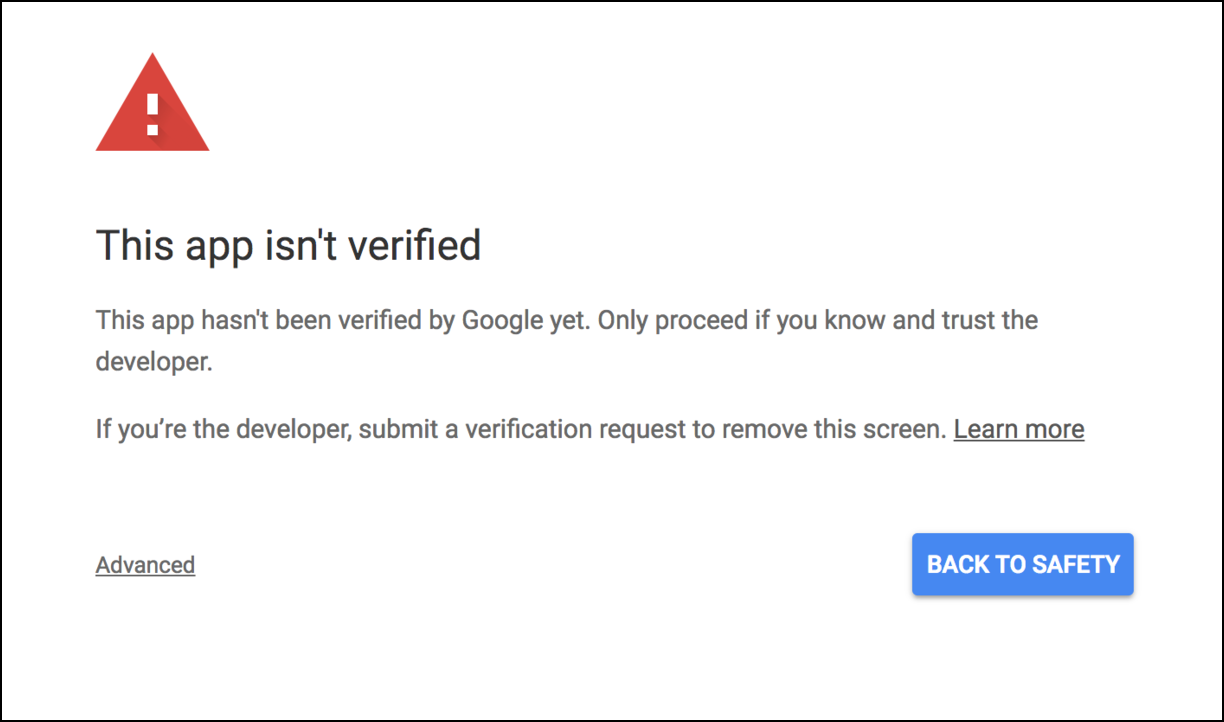Click the paragraph about Google verification

coord(567,341)
